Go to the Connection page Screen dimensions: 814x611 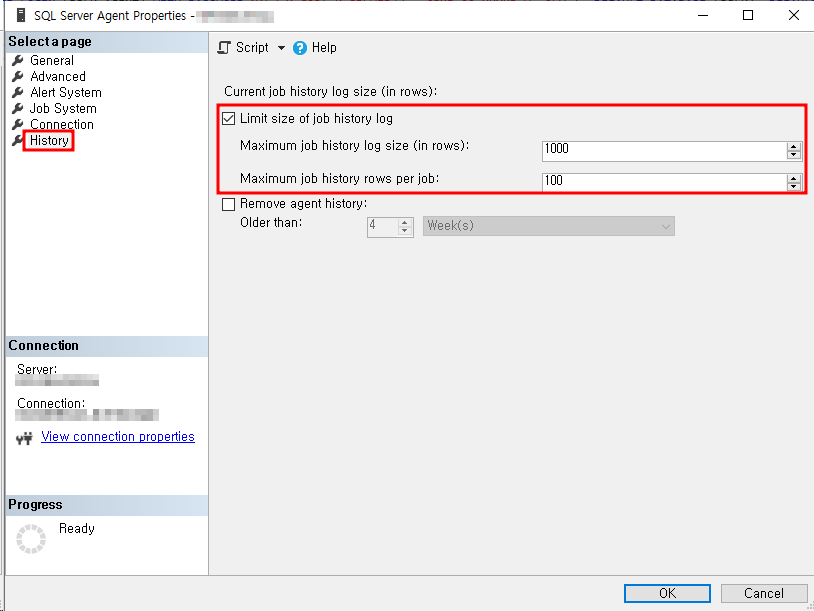tap(62, 125)
